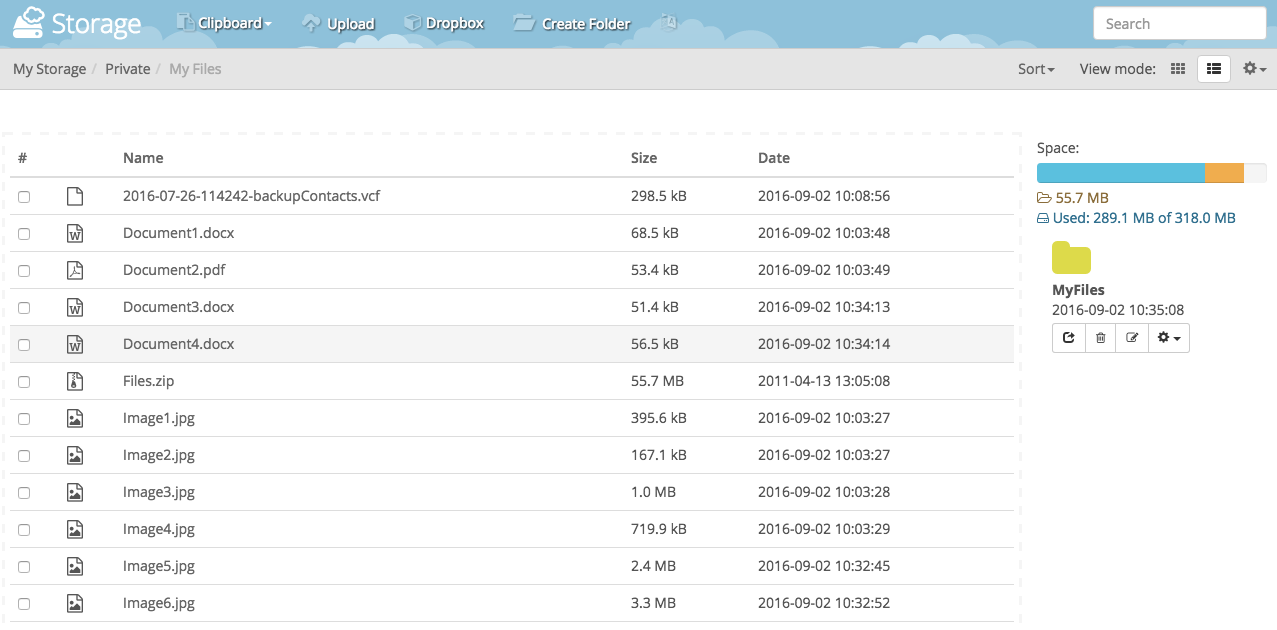Select the list view mode icon
The height and width of the screenshot is (630, 1277).
click(x=1214, y=69)
